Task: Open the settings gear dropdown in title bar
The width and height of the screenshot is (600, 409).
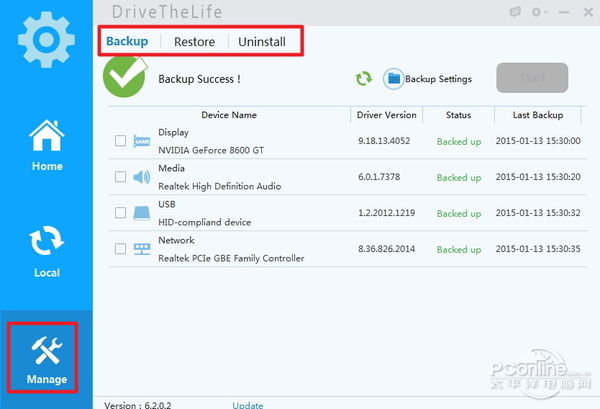Action: [x=539, y=12]
